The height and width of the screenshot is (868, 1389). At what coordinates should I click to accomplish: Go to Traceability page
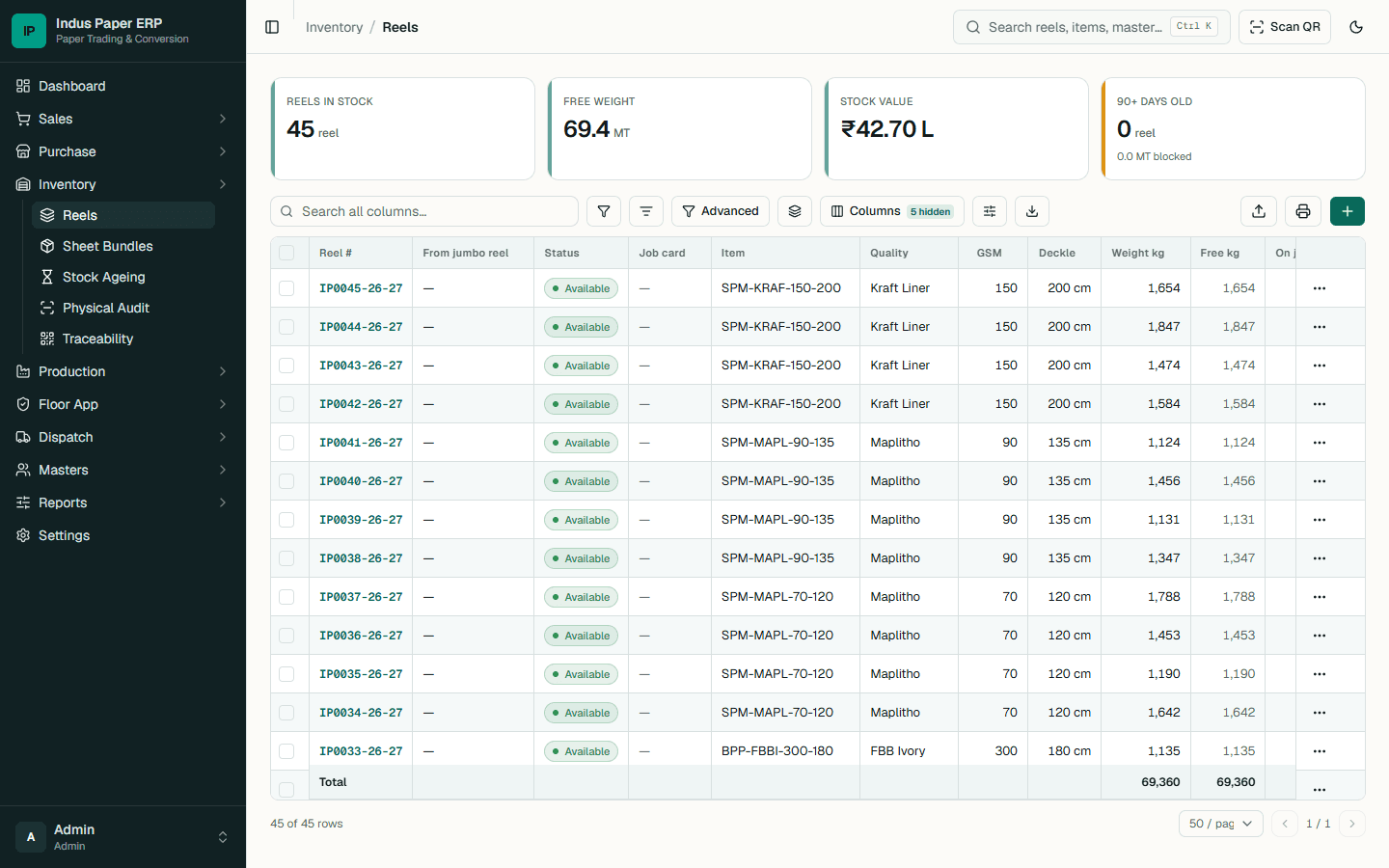(123, 339)
